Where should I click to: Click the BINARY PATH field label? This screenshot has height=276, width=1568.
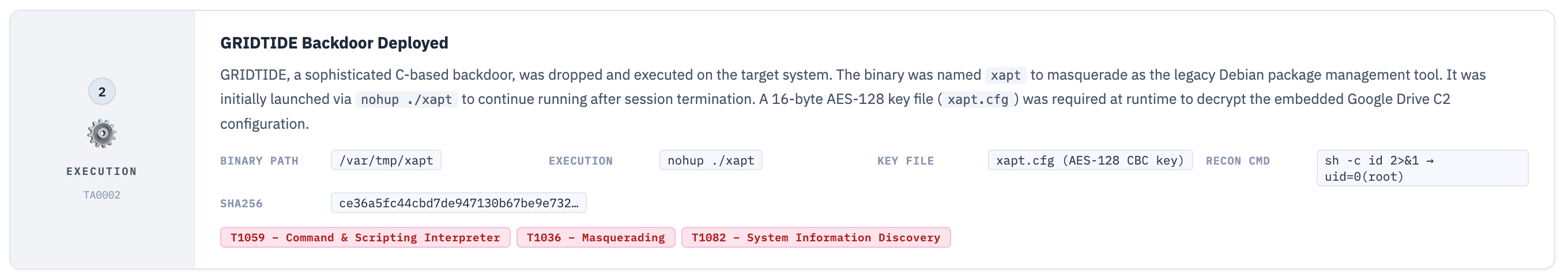259,162
